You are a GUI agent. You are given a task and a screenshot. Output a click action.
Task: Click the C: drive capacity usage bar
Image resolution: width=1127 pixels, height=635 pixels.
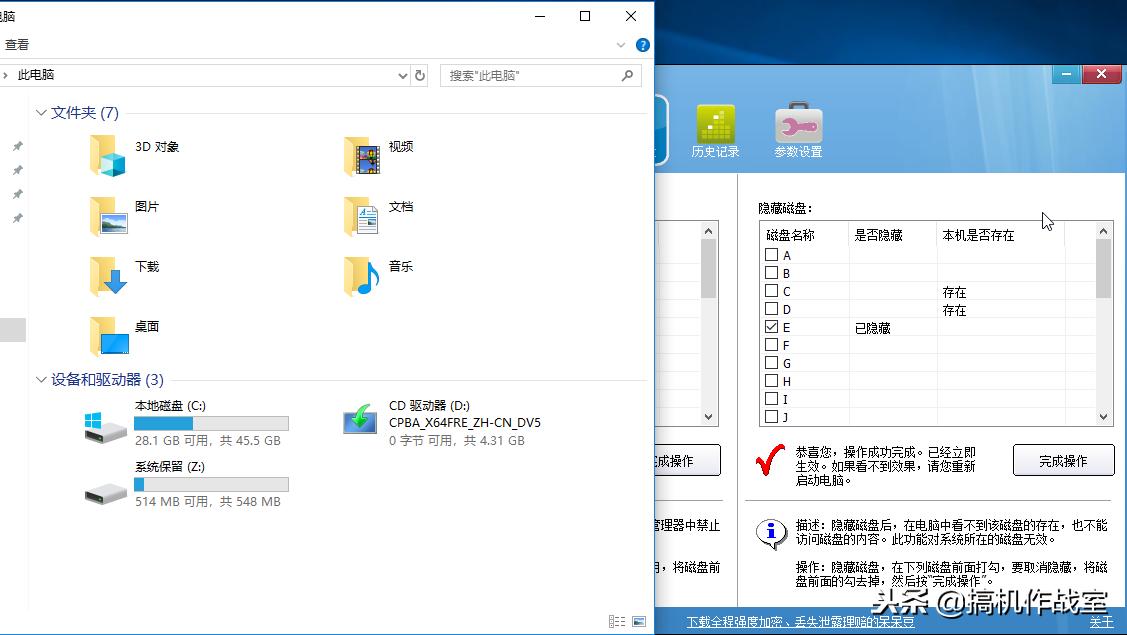click(x=210, y=422)
